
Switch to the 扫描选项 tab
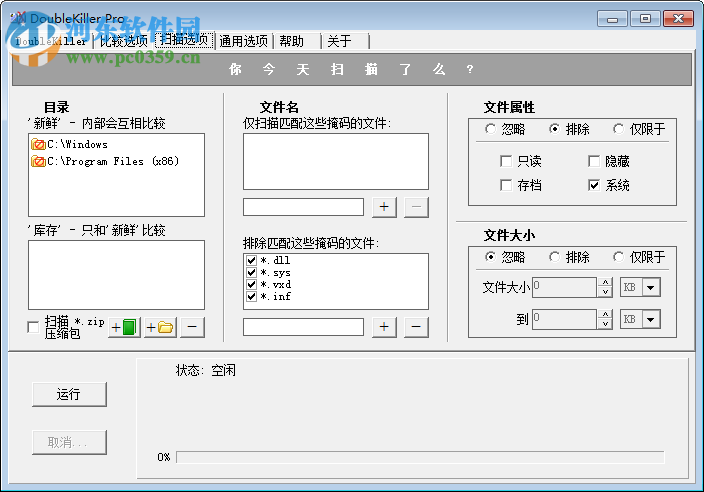(x=184, y=40)
